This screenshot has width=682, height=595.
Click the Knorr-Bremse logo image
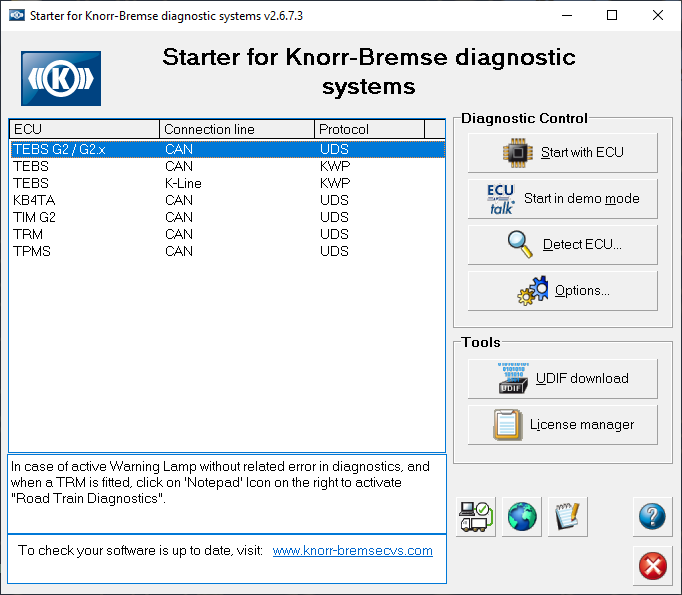61,78
